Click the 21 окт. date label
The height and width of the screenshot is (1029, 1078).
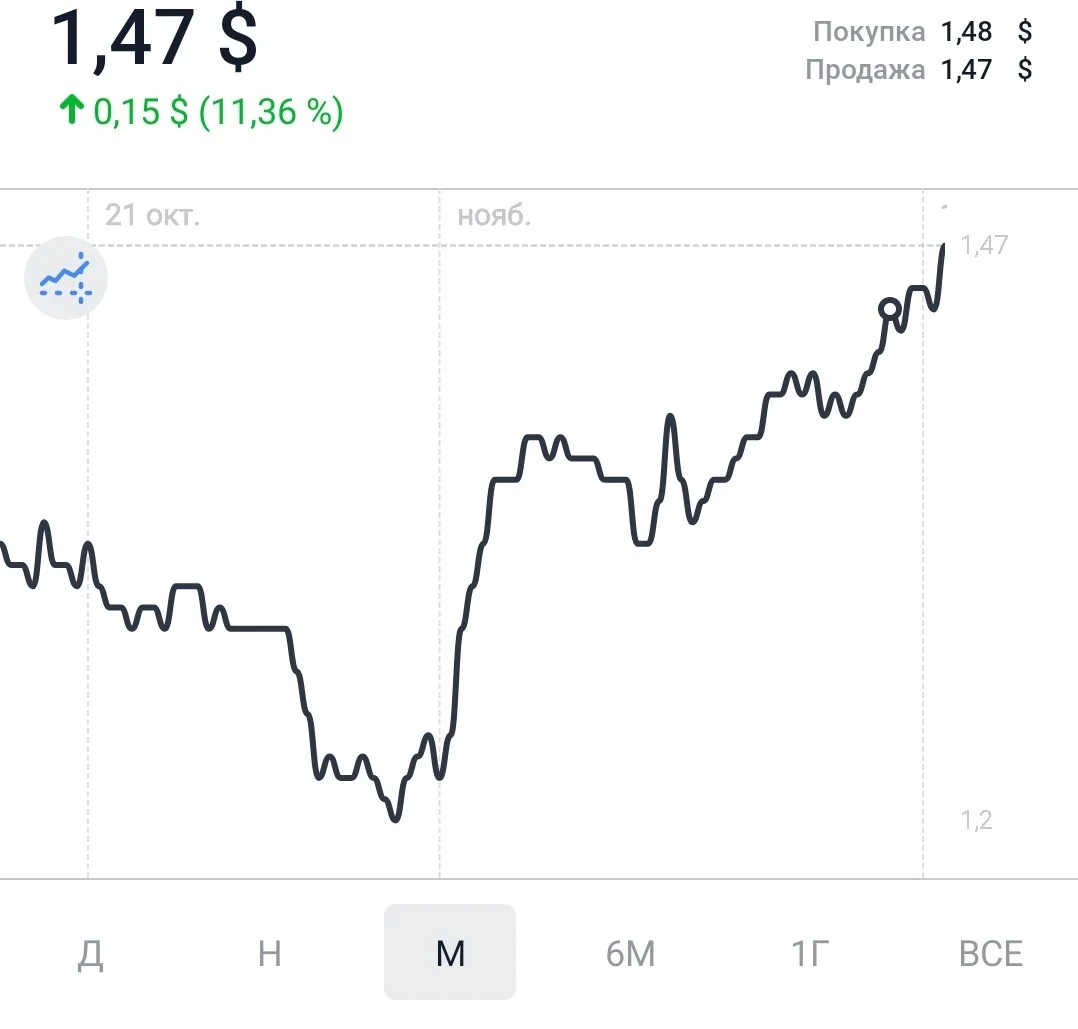(x=153, y=215)
